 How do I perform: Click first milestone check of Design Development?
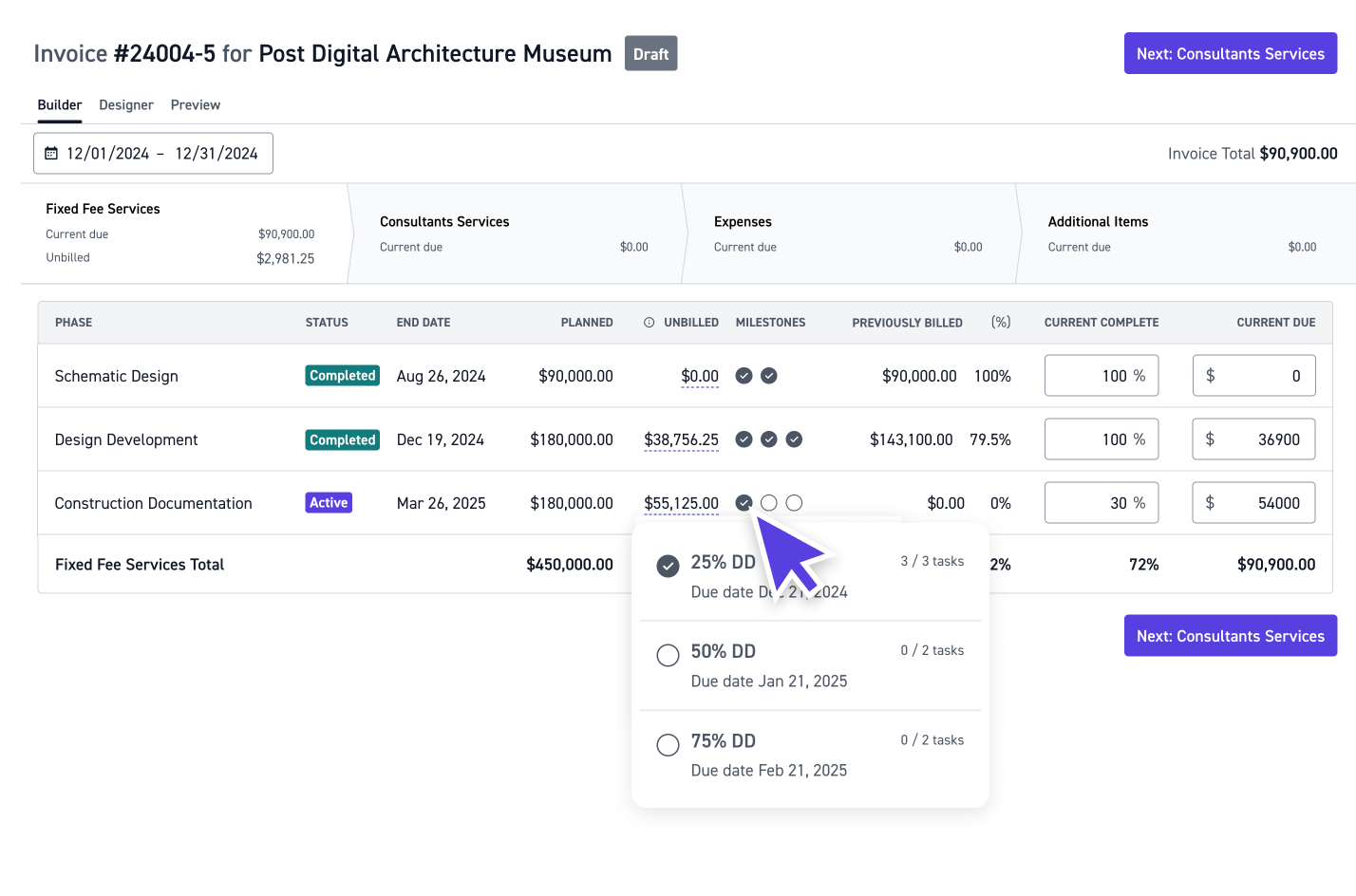744,439
